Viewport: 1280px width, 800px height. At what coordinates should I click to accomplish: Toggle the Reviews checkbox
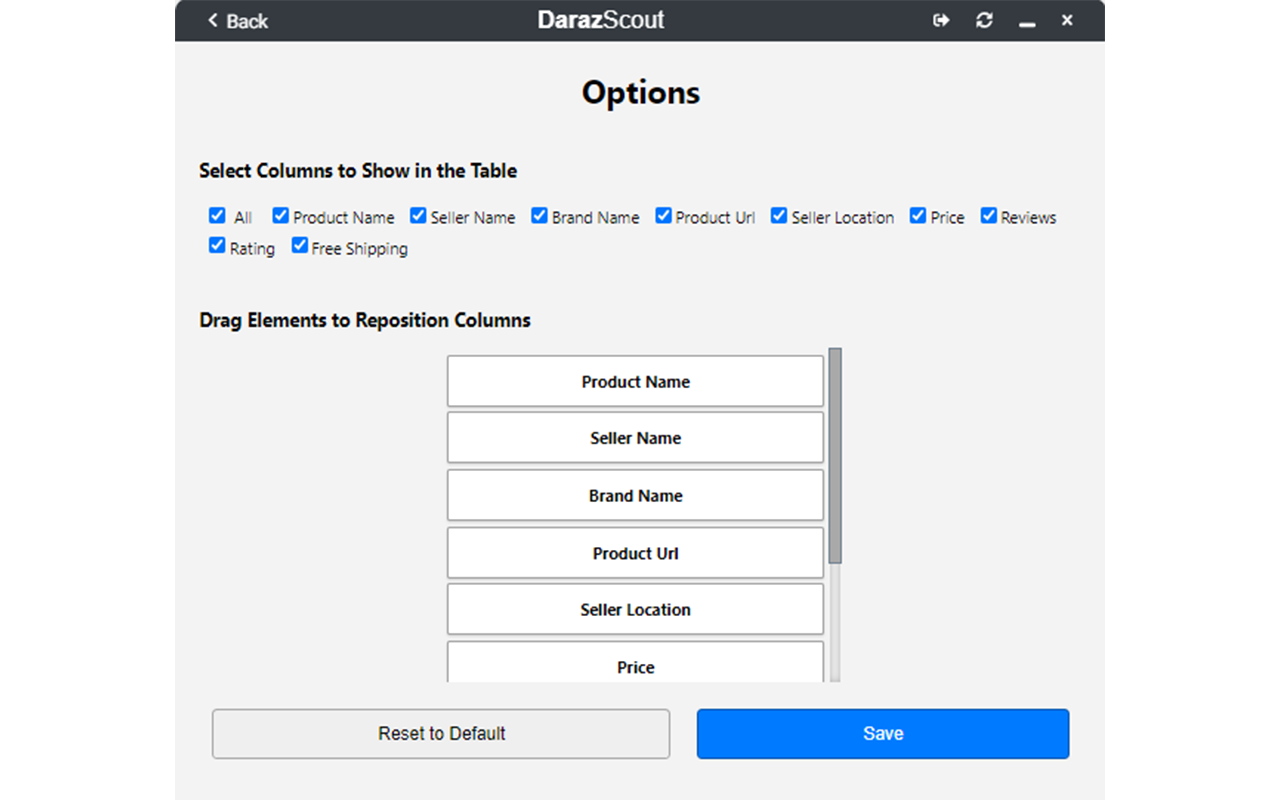coord(989,216)
